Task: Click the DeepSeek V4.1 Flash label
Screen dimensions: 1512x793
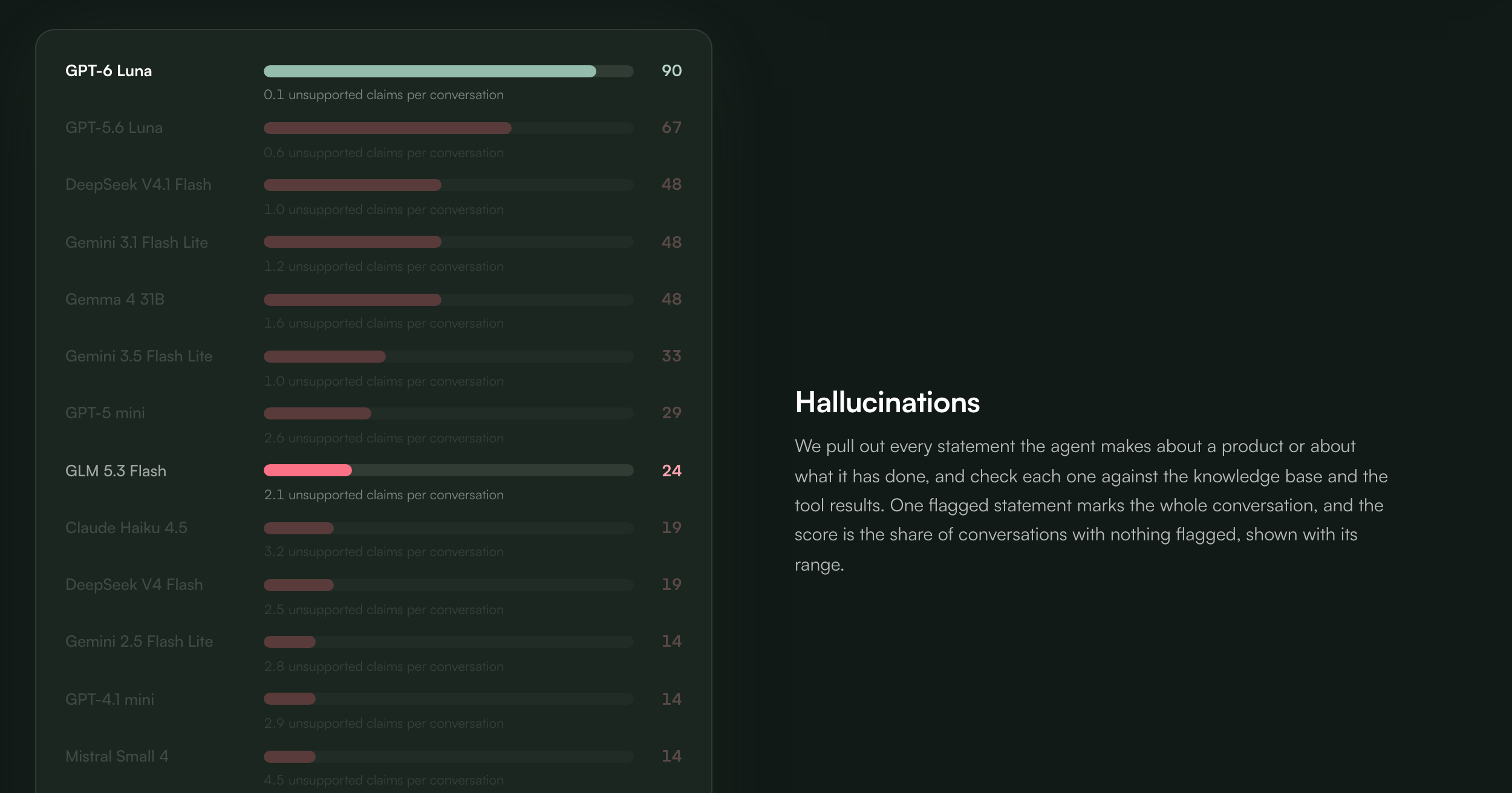Action: click(x=138, y=184)
